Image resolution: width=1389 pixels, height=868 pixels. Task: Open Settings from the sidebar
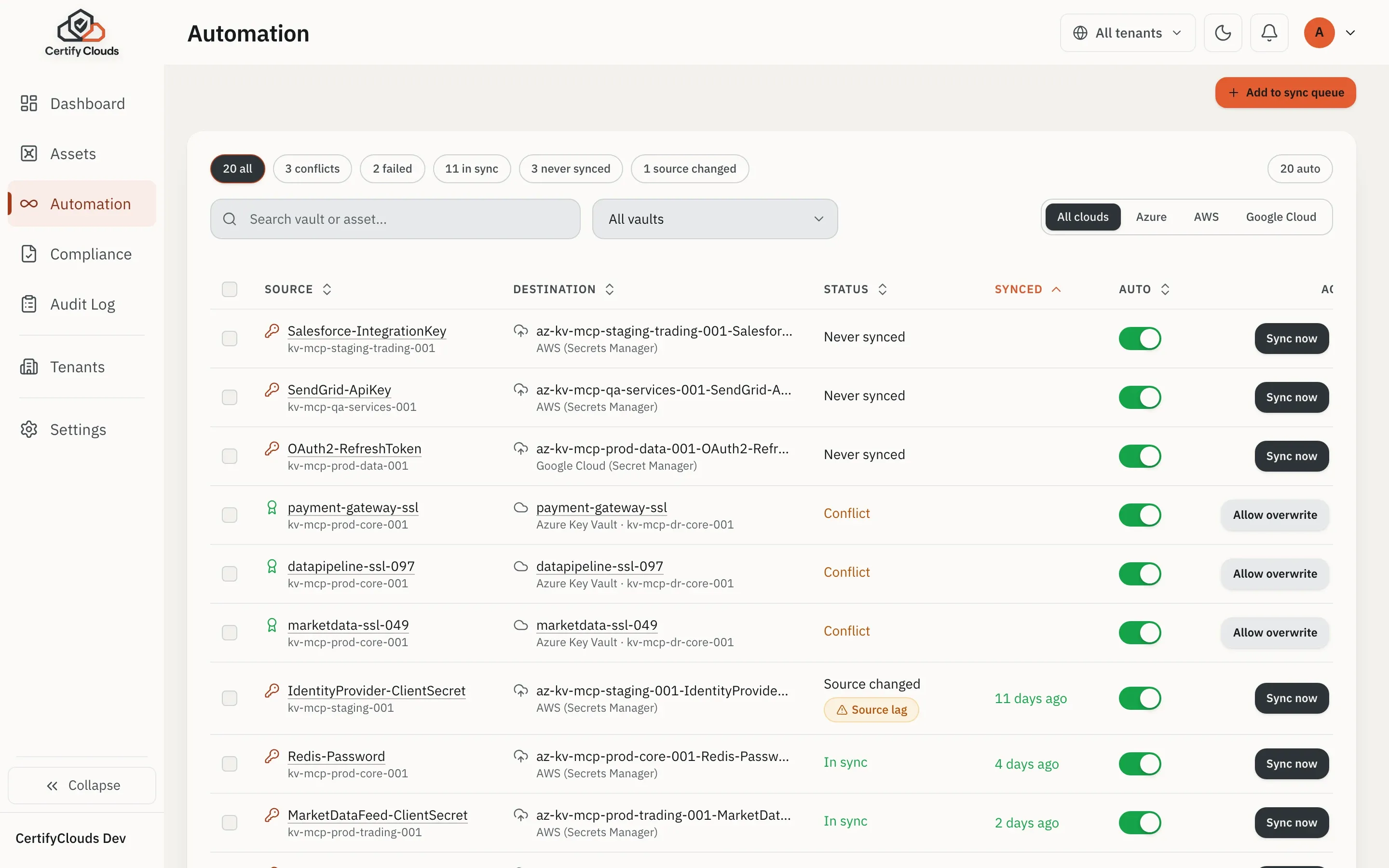tap(82, 429)
